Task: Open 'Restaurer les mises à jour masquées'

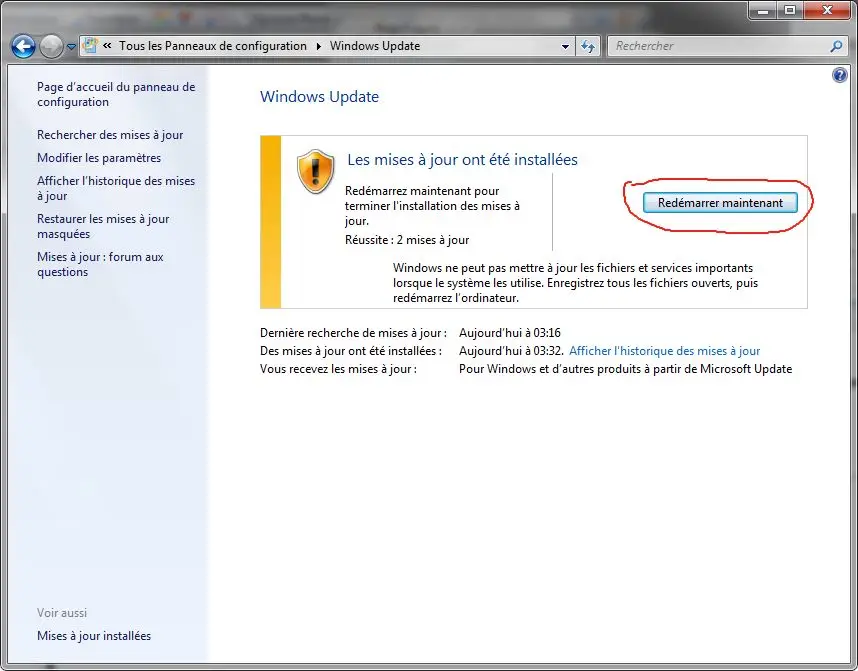Action: 103,226
